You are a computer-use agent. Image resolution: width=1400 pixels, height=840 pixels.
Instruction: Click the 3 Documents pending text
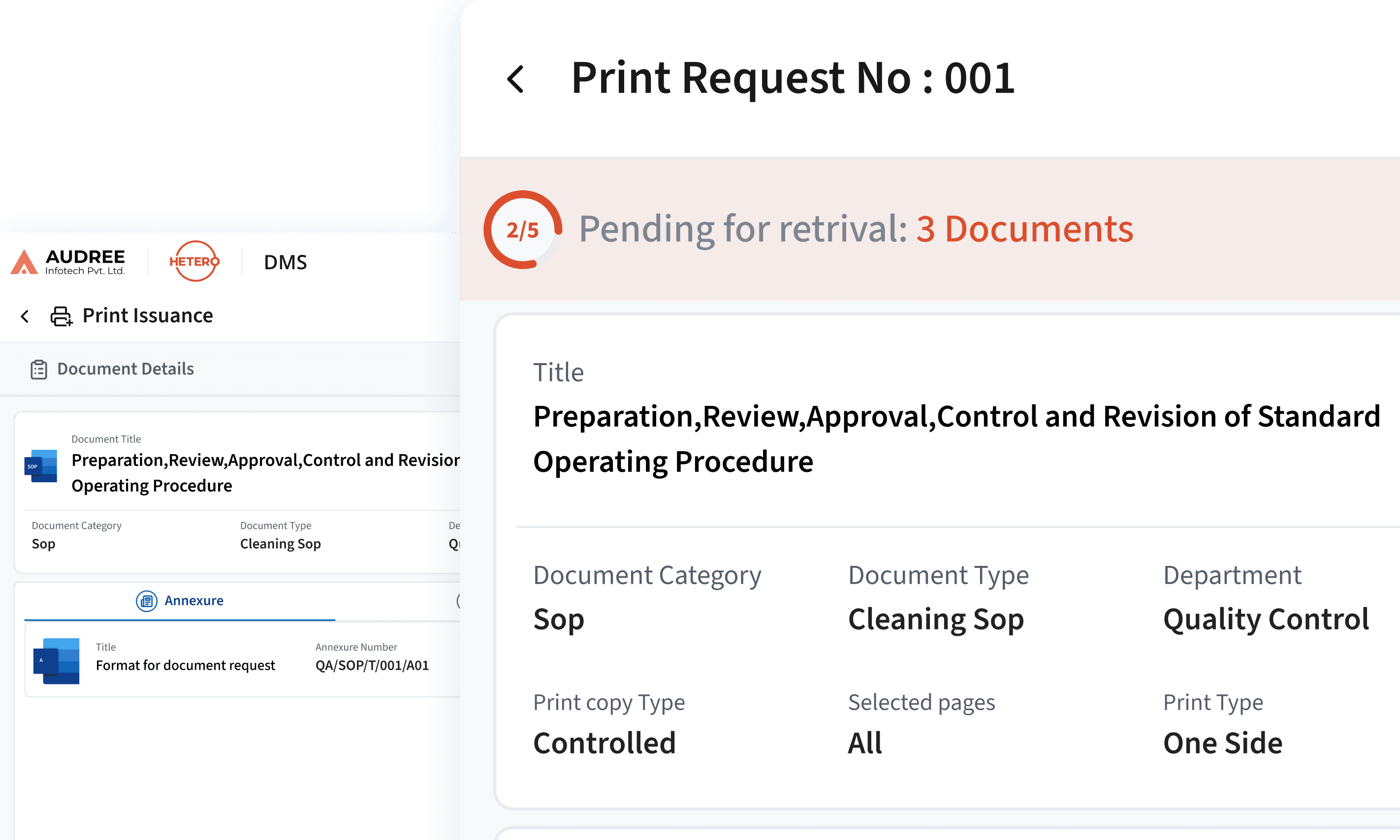tap(1025, 229)
